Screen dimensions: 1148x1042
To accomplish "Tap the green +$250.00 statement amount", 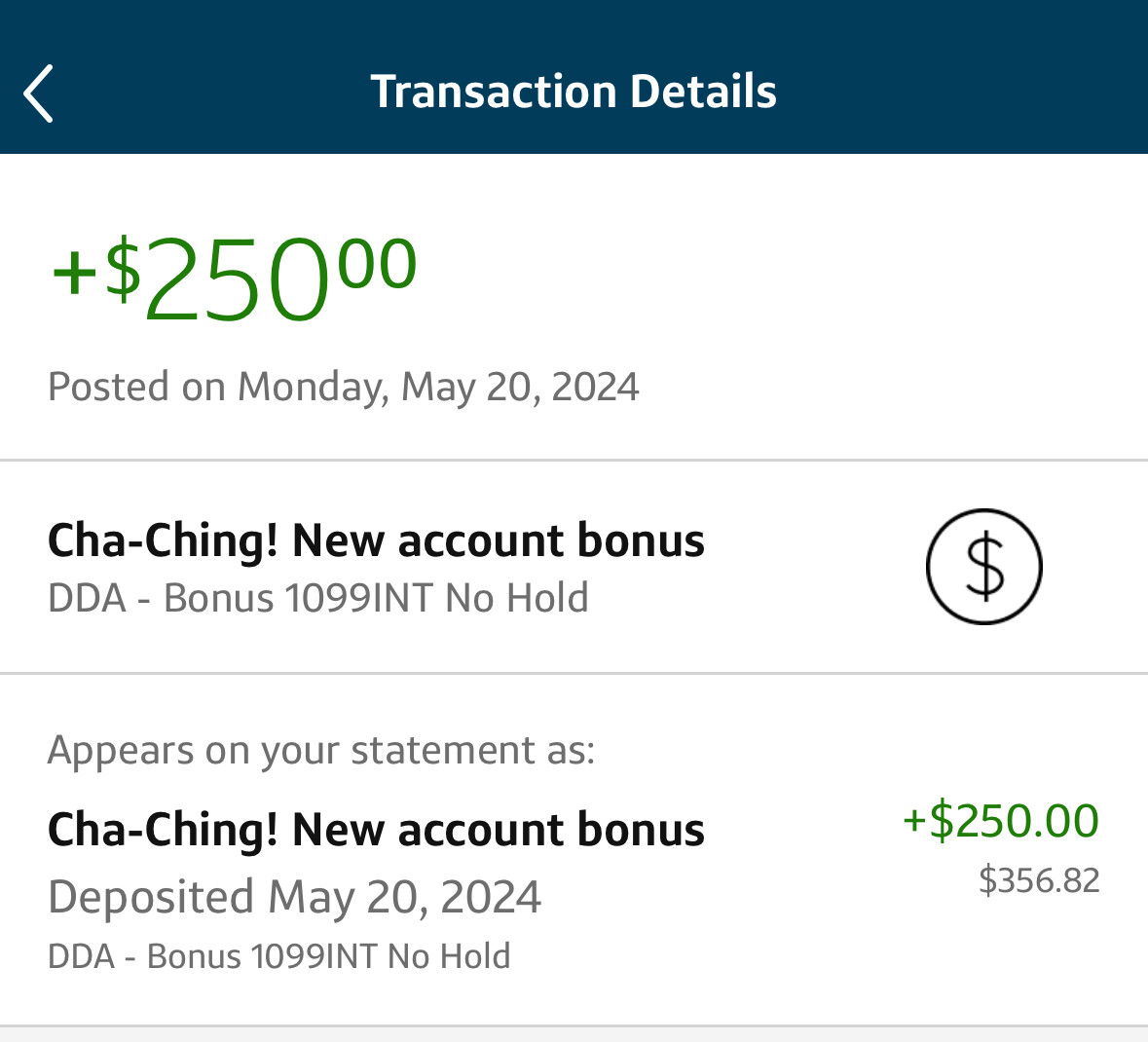I will tap(1001, 820).
